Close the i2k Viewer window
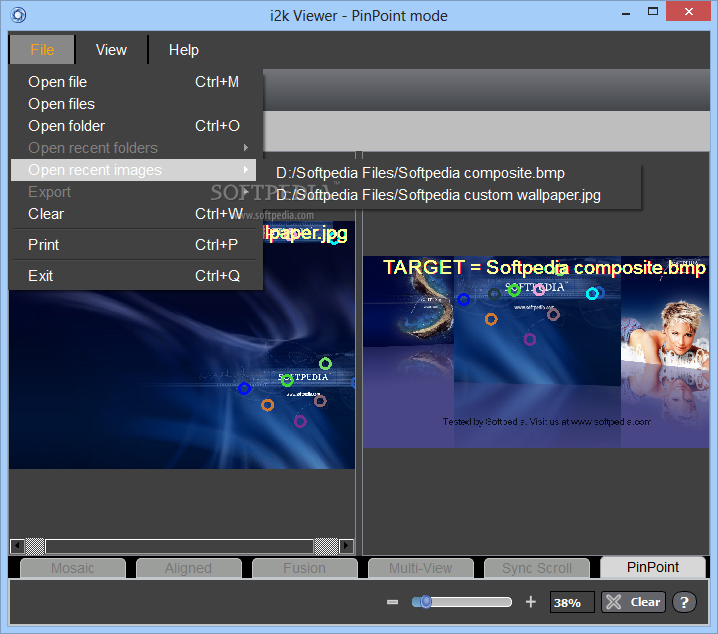 (689, 11)
